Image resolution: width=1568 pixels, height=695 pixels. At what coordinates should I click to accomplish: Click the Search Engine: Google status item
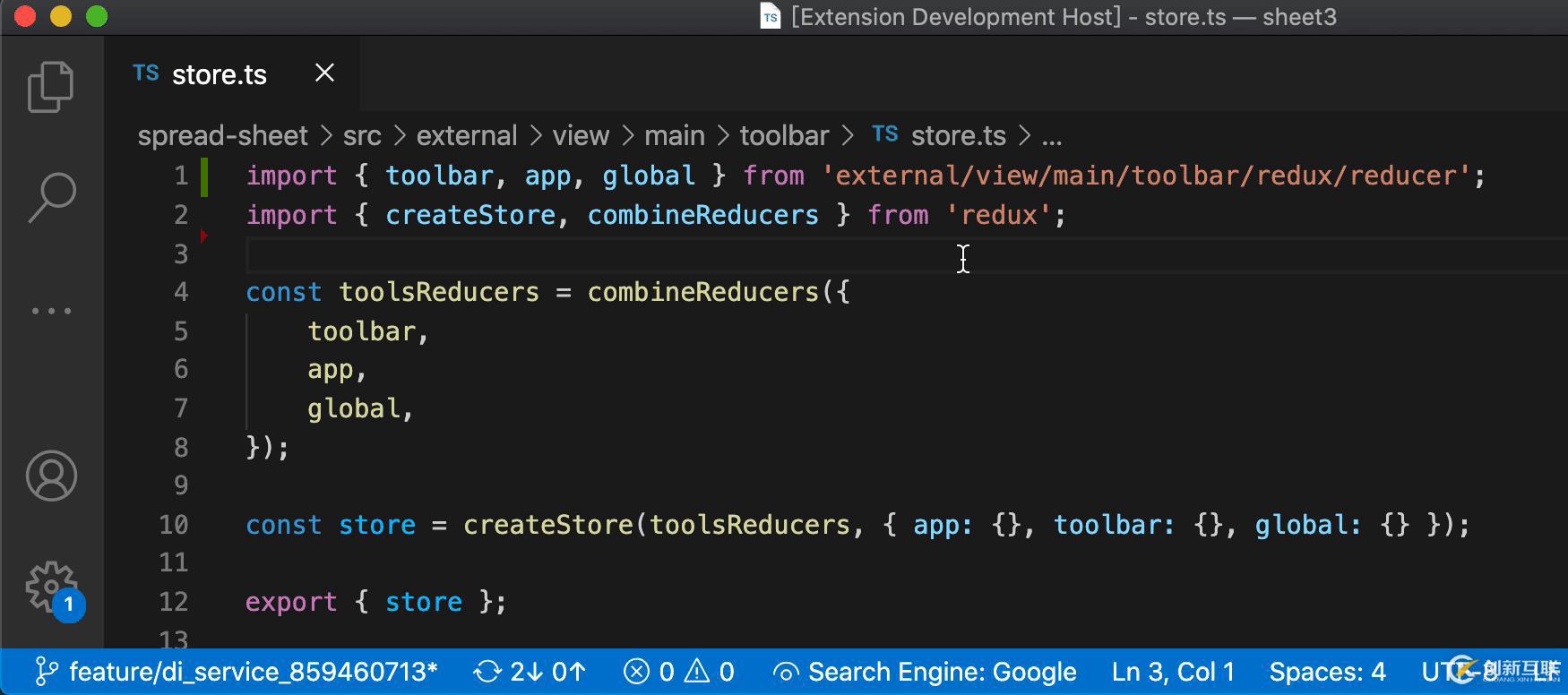925,672
